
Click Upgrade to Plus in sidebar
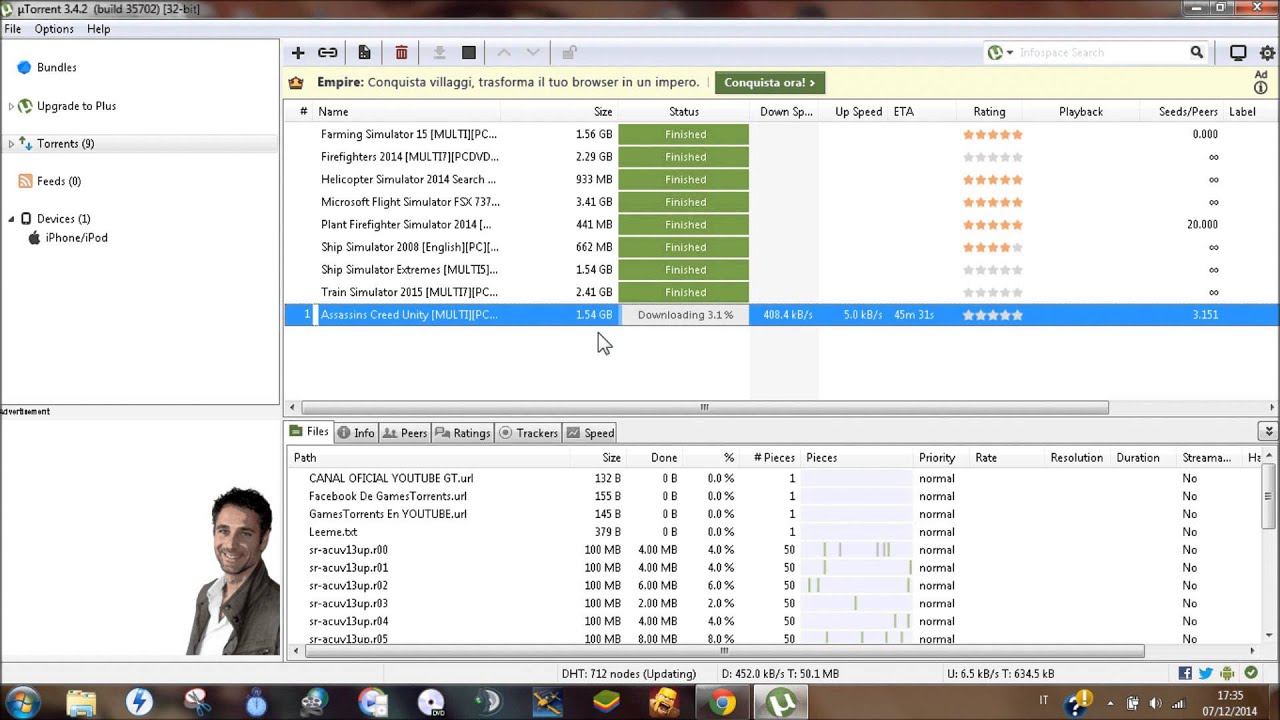point(76,106)
